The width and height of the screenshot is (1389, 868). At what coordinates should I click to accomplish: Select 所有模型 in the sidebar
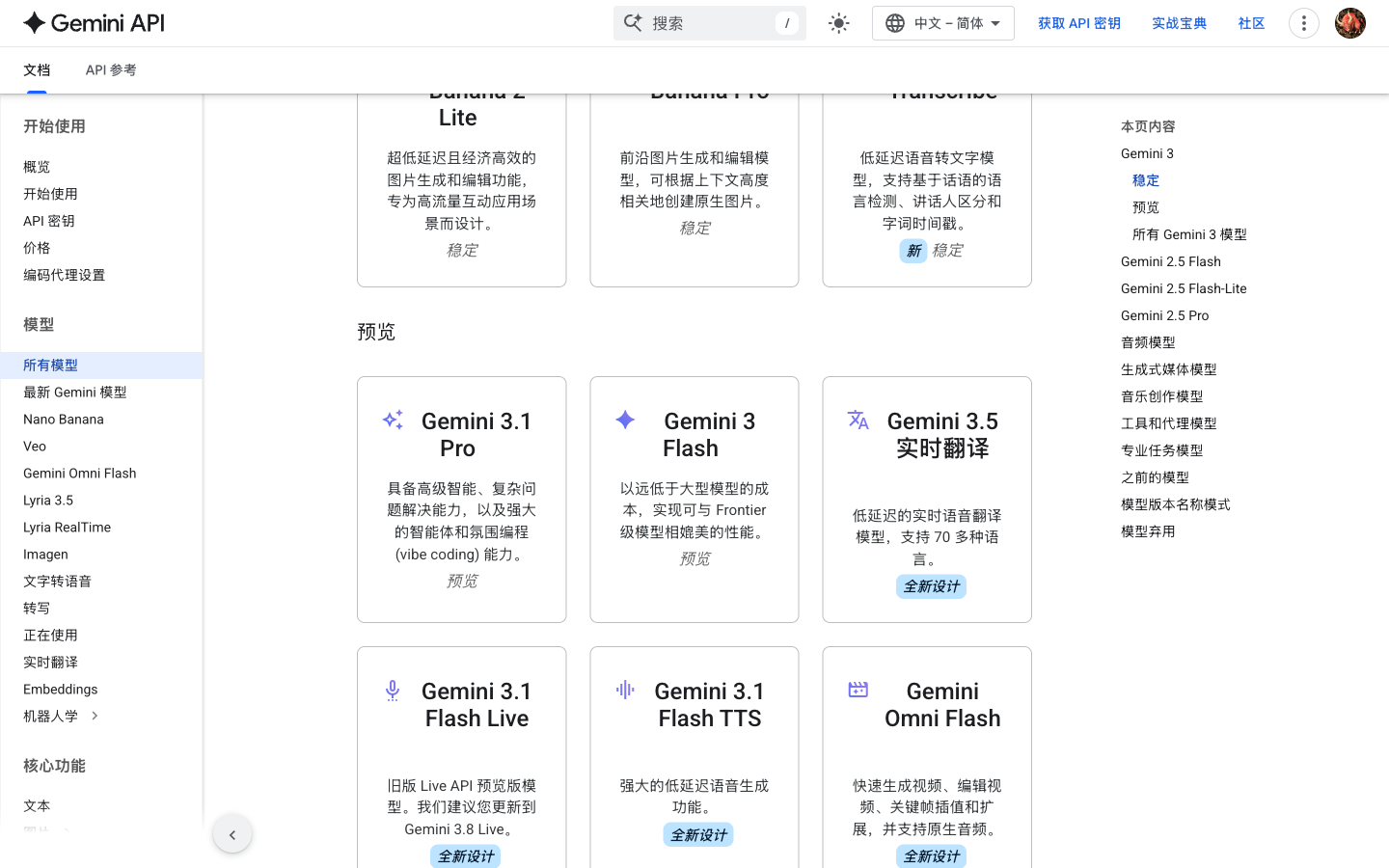[101, 366]
